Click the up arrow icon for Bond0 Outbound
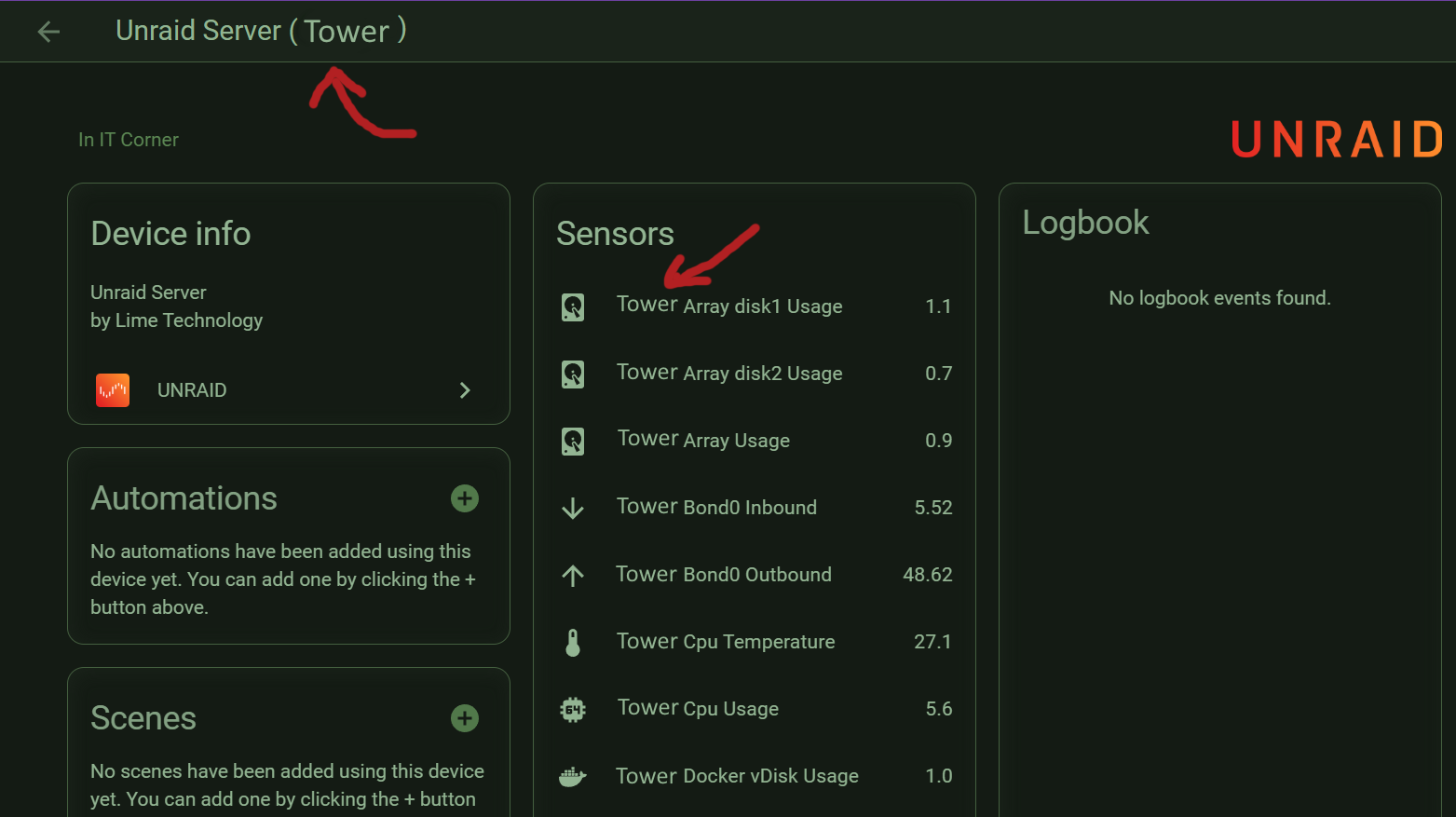 point(573,576)
